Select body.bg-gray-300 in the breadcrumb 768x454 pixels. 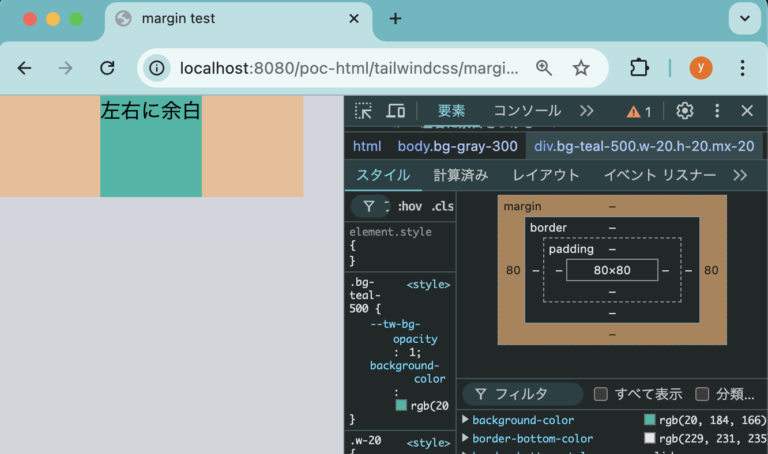pyautogui.click(x=457, y=146)
